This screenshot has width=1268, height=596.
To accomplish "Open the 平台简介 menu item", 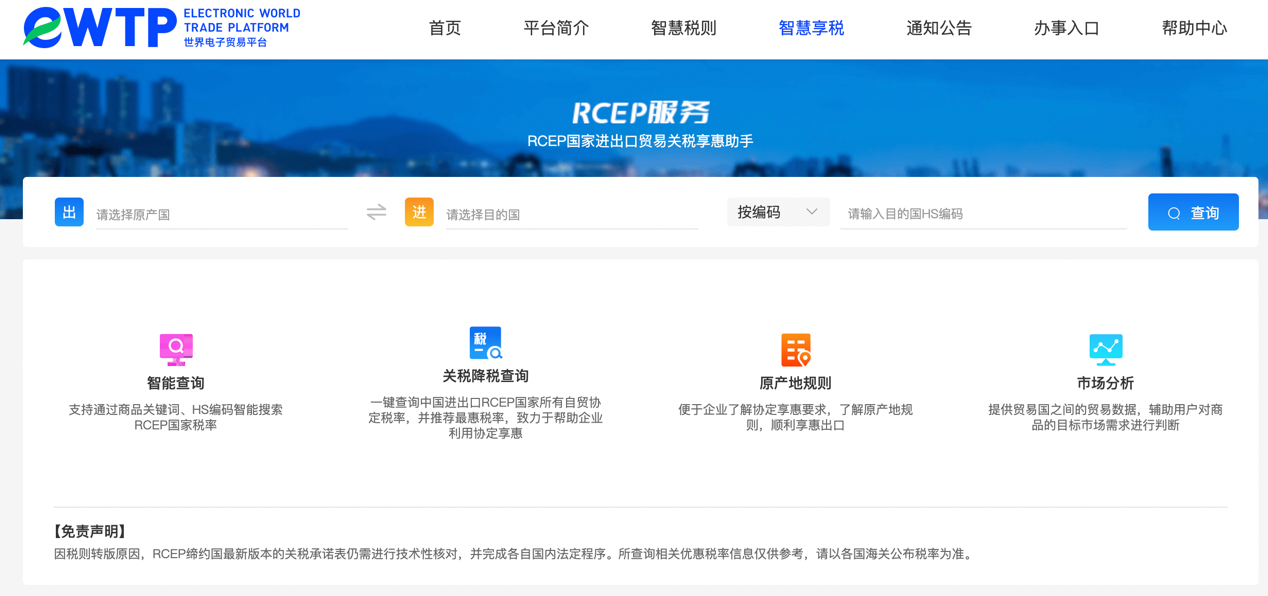I will pos(556,28).
